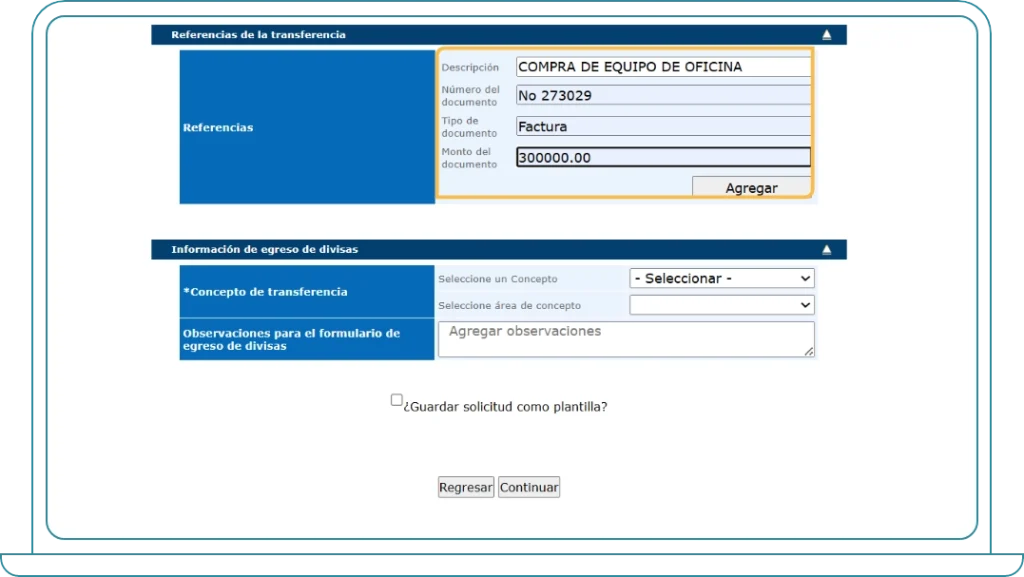Screen dimensions: 1024x577
Task: Open the Seleccione un Concepto dropdown
Action: [x=722, y=278]
